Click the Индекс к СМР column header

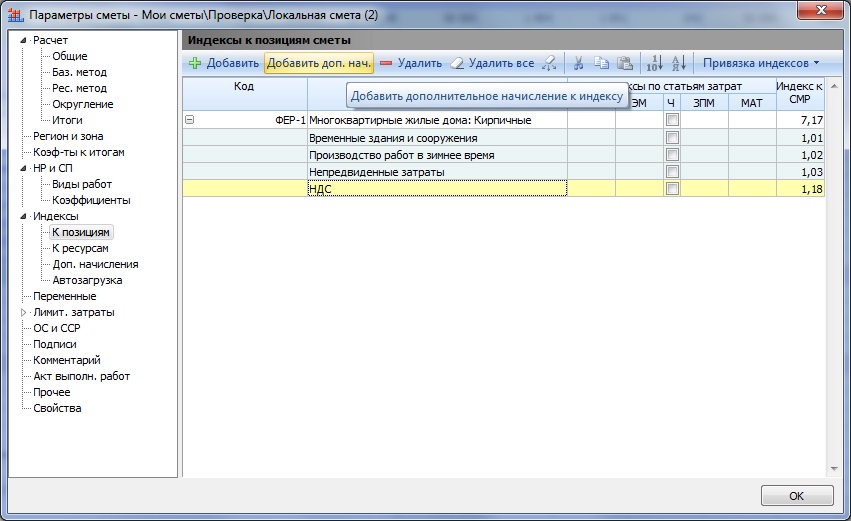tap(800, 94)
